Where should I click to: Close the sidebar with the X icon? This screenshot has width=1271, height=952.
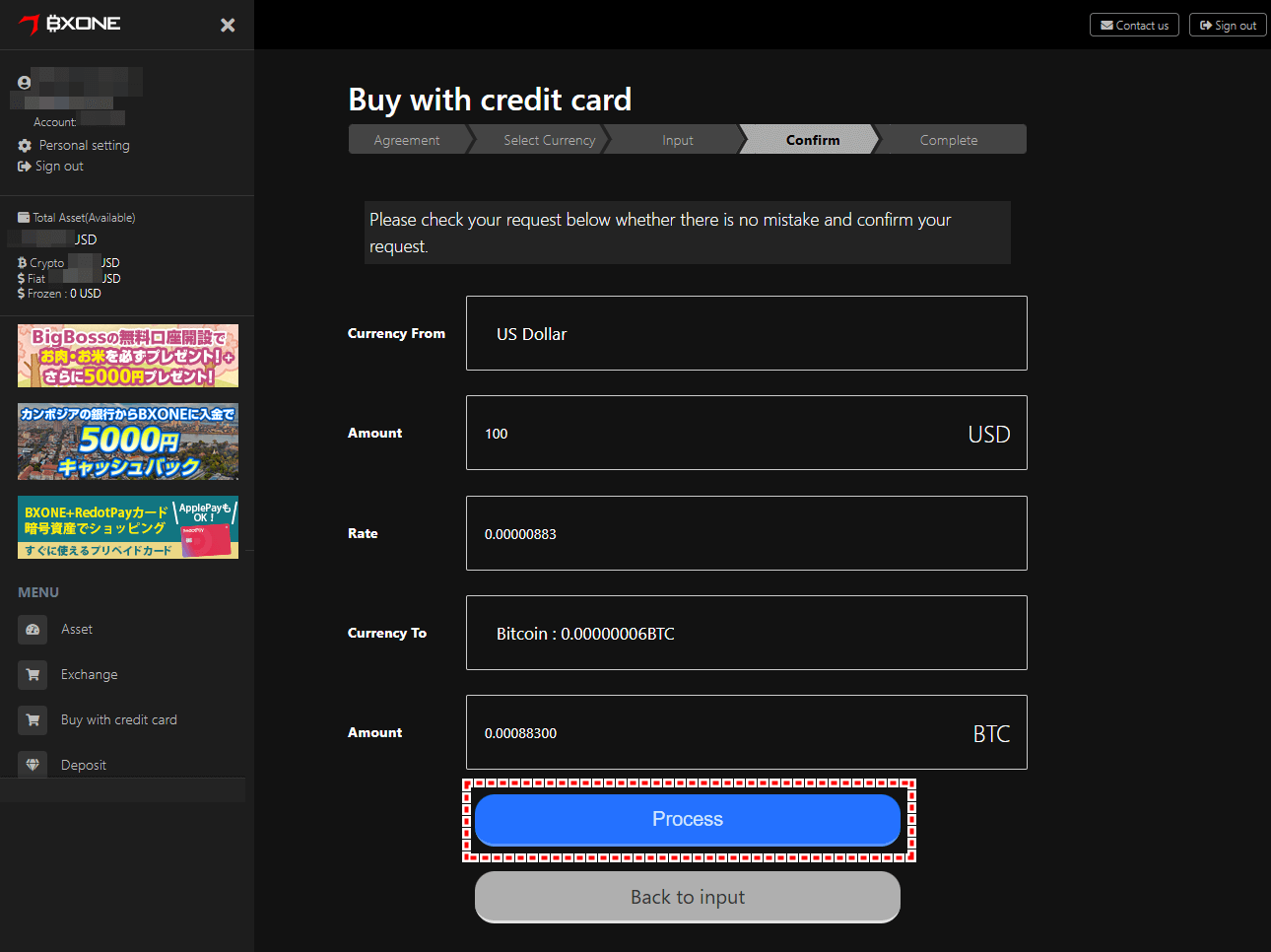228,25
